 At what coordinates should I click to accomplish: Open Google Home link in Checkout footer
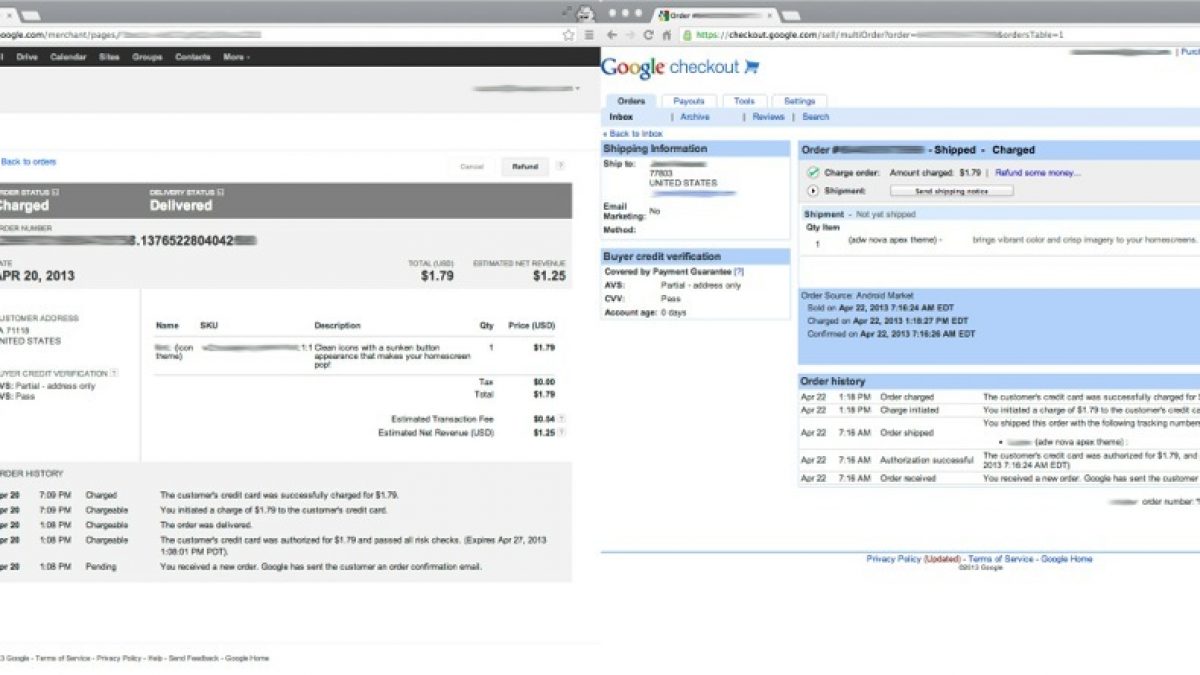click(x=1067, y=559)
